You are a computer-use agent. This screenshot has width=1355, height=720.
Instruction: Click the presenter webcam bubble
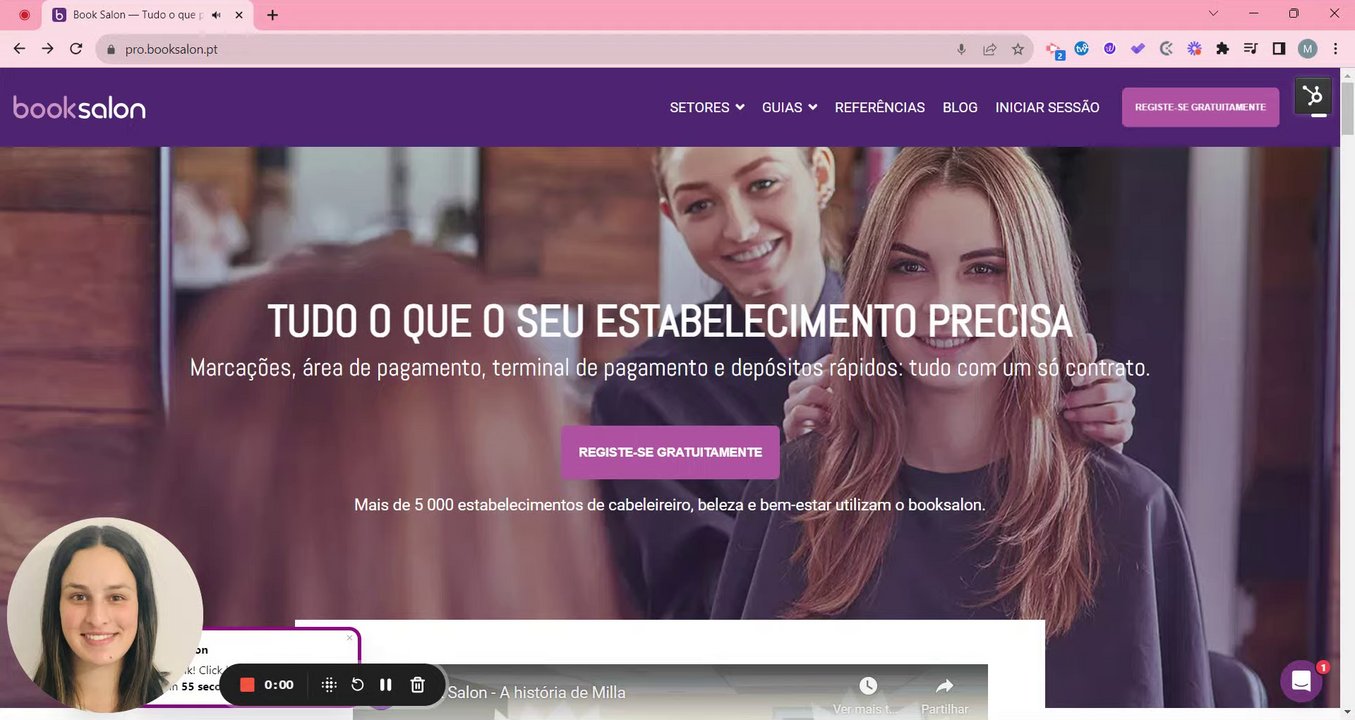(105, 615)
